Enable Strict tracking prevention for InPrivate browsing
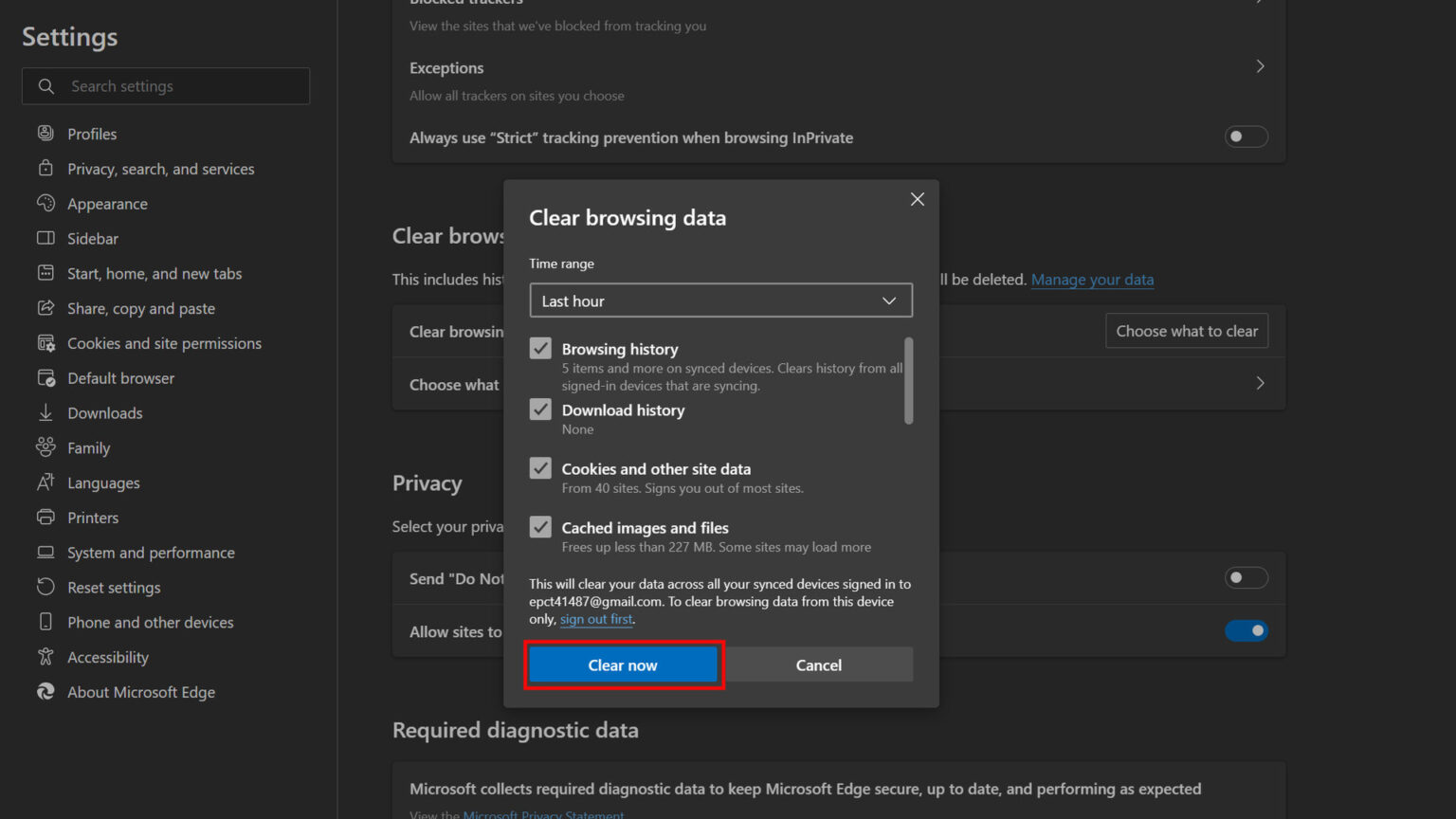Image resolution: width=1456 pixels, height=819 pixels. click(1246, 136)
